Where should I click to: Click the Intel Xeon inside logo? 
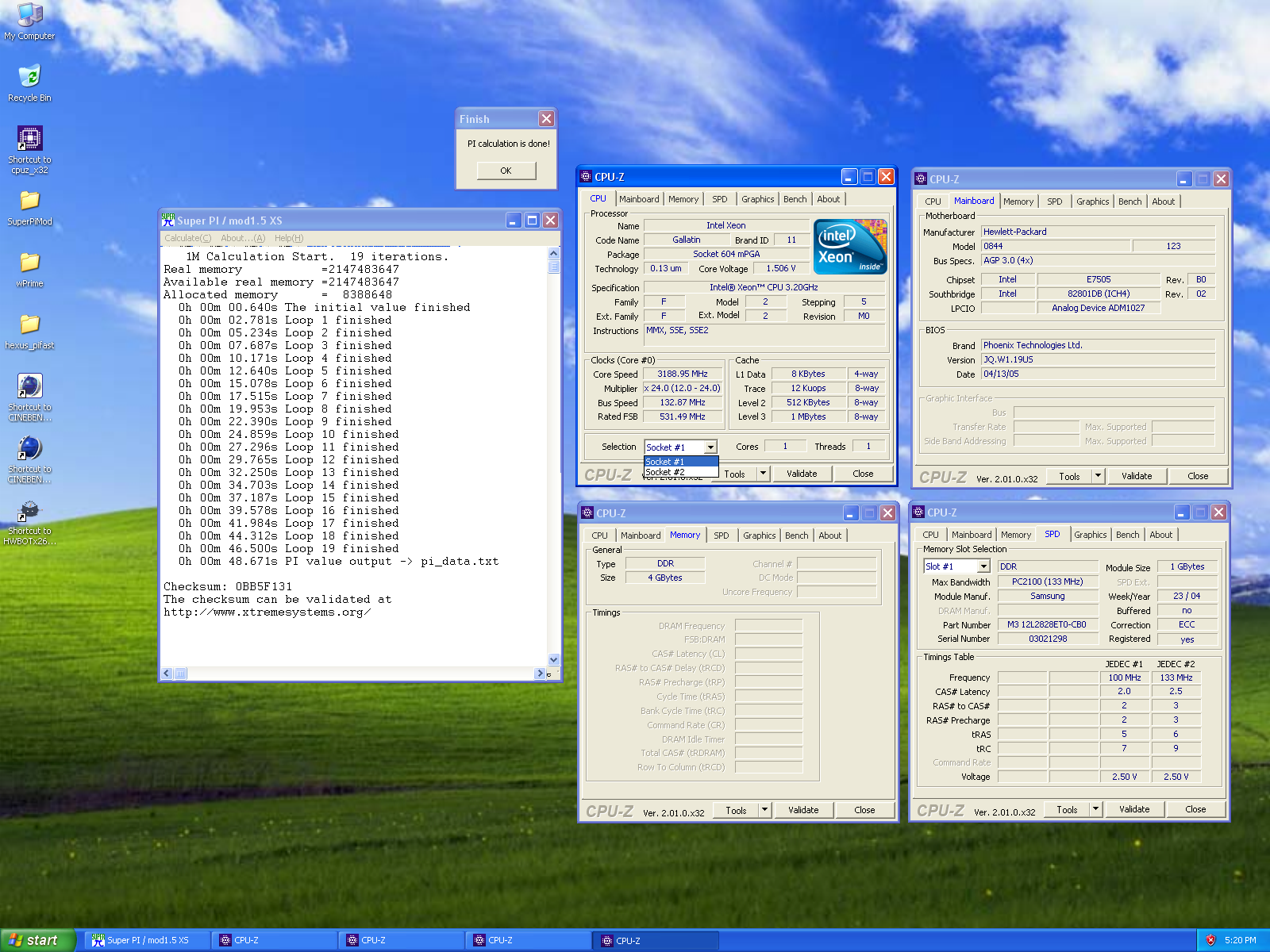(x=851, y=247)
